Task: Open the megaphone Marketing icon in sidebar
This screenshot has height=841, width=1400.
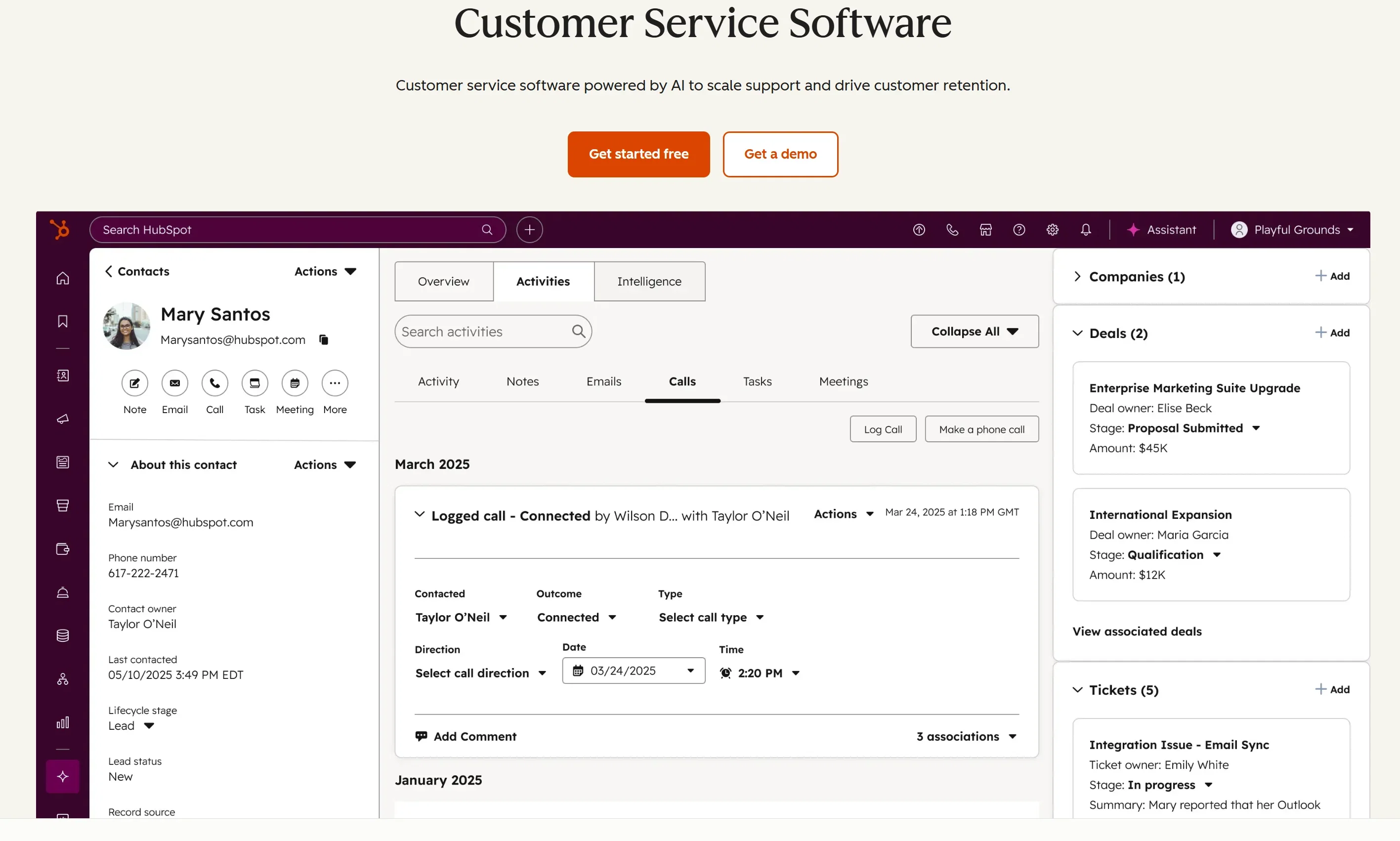Action: (63, 419)
